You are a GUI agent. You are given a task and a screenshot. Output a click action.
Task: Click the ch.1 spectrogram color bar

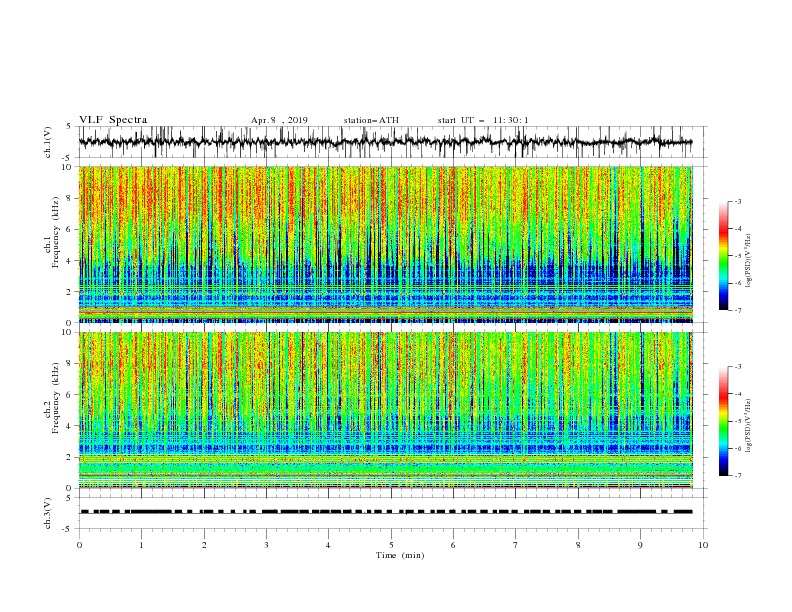(724, 256)
